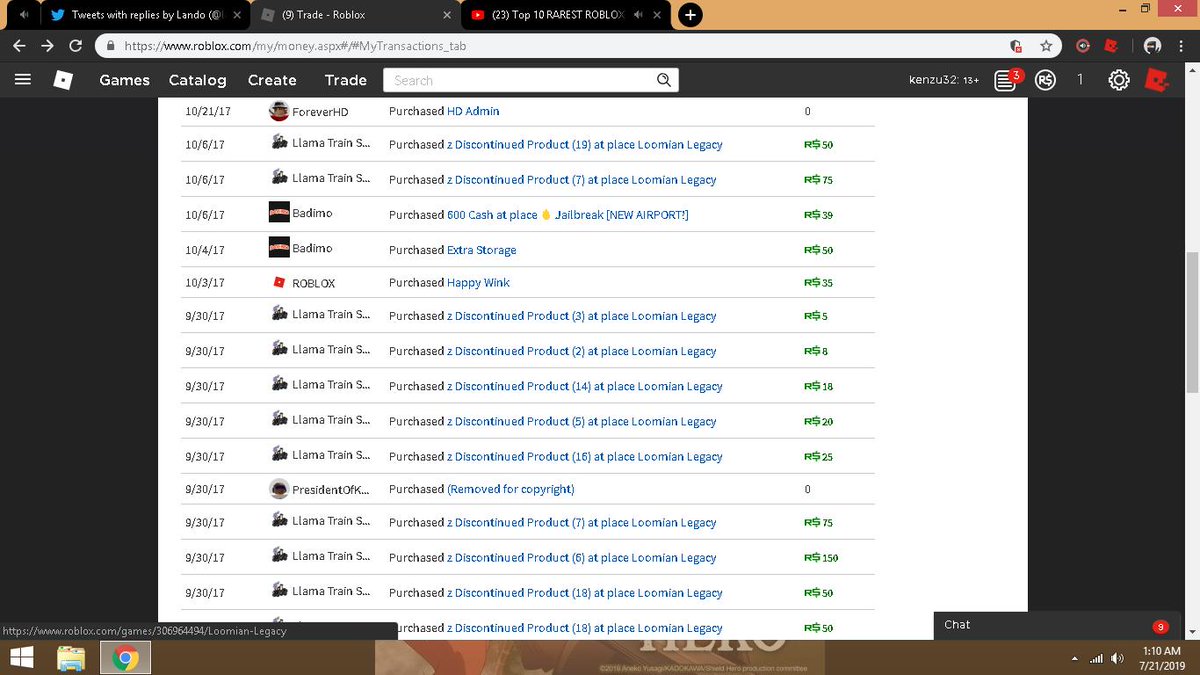This screenshot has width=1200, height=675.
Task: Focus the Roblox search field
Action: pos(520,80)
